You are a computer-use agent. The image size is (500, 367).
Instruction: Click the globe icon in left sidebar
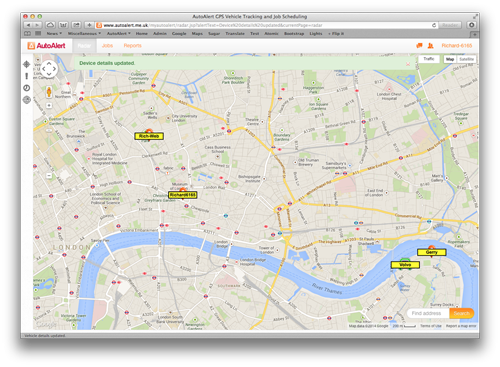[x=27, y=100]
